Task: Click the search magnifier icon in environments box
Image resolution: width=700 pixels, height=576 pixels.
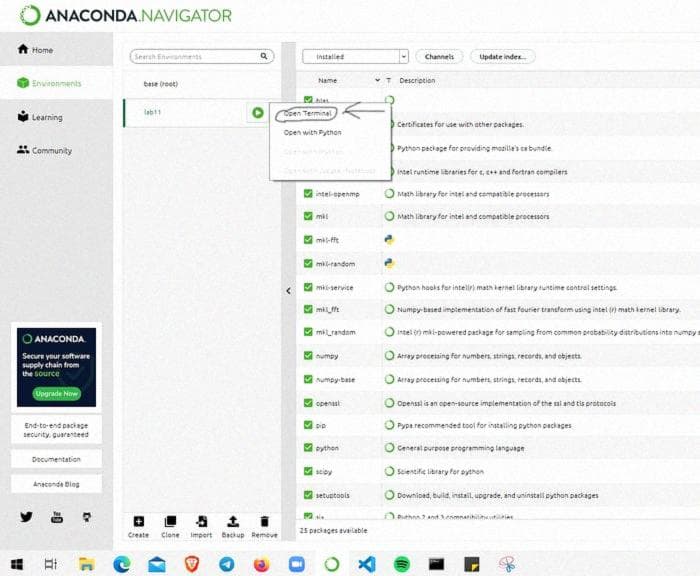Action: (x=264, y=56)
